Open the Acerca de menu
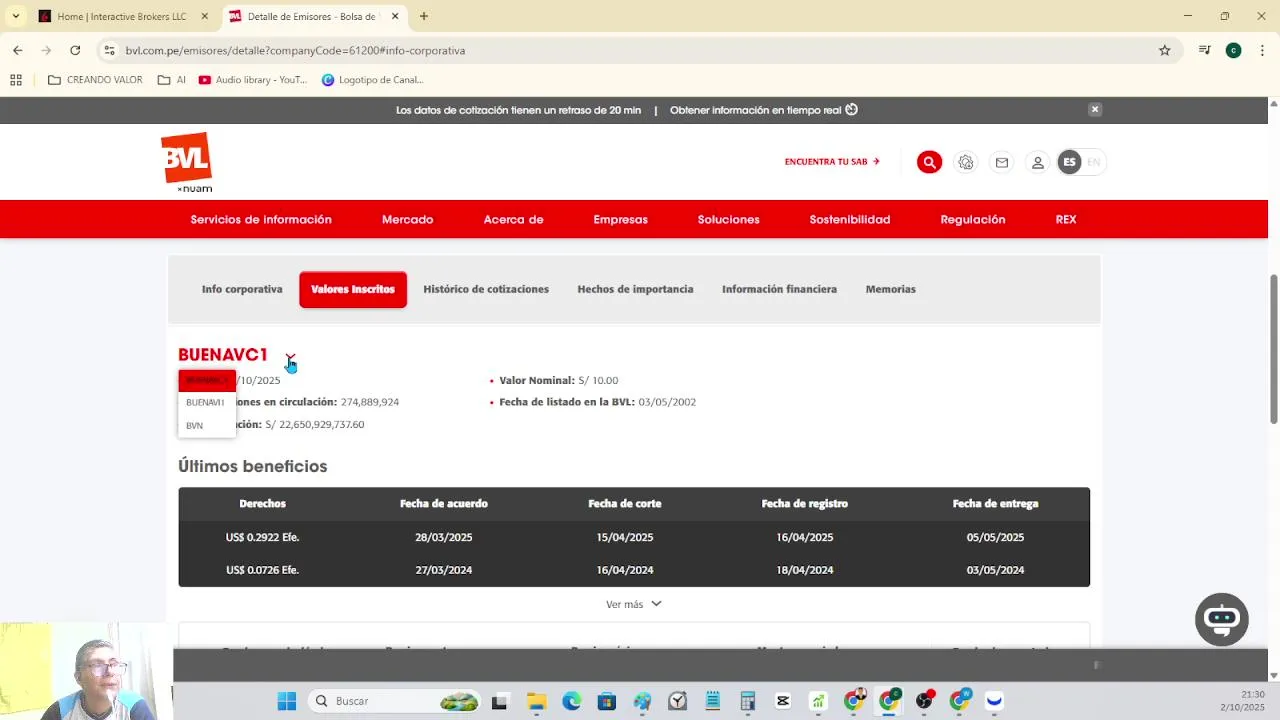1280x720 pixels. 513,219
